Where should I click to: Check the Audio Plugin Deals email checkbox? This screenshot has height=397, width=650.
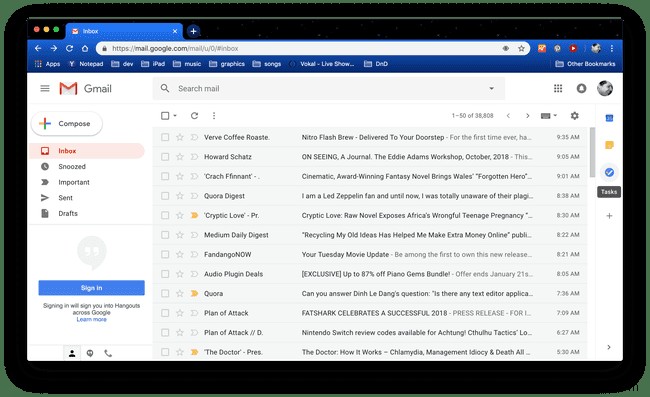tap(165, 274)
